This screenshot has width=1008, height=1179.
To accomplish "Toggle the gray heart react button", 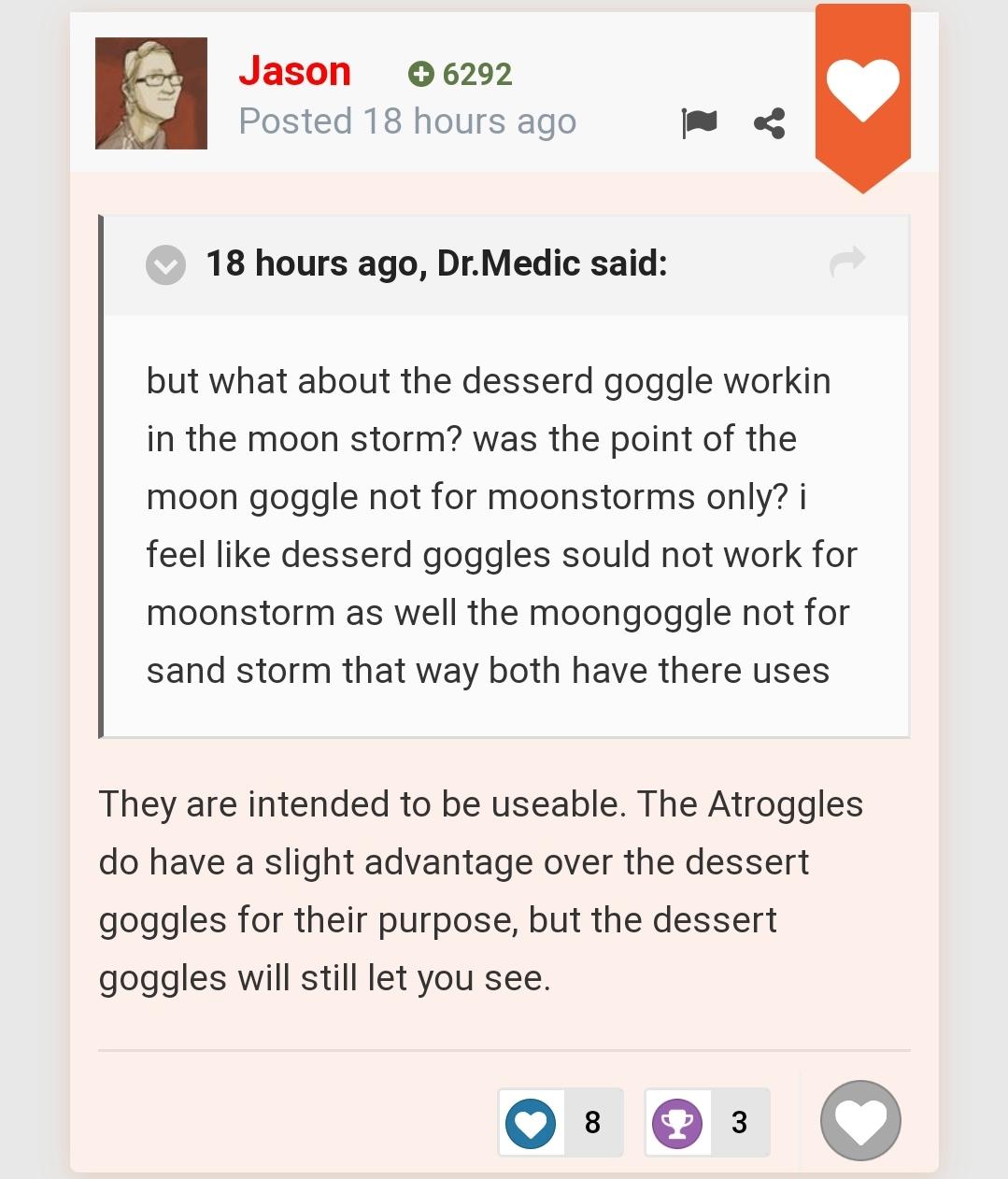I will [860, 1120].
